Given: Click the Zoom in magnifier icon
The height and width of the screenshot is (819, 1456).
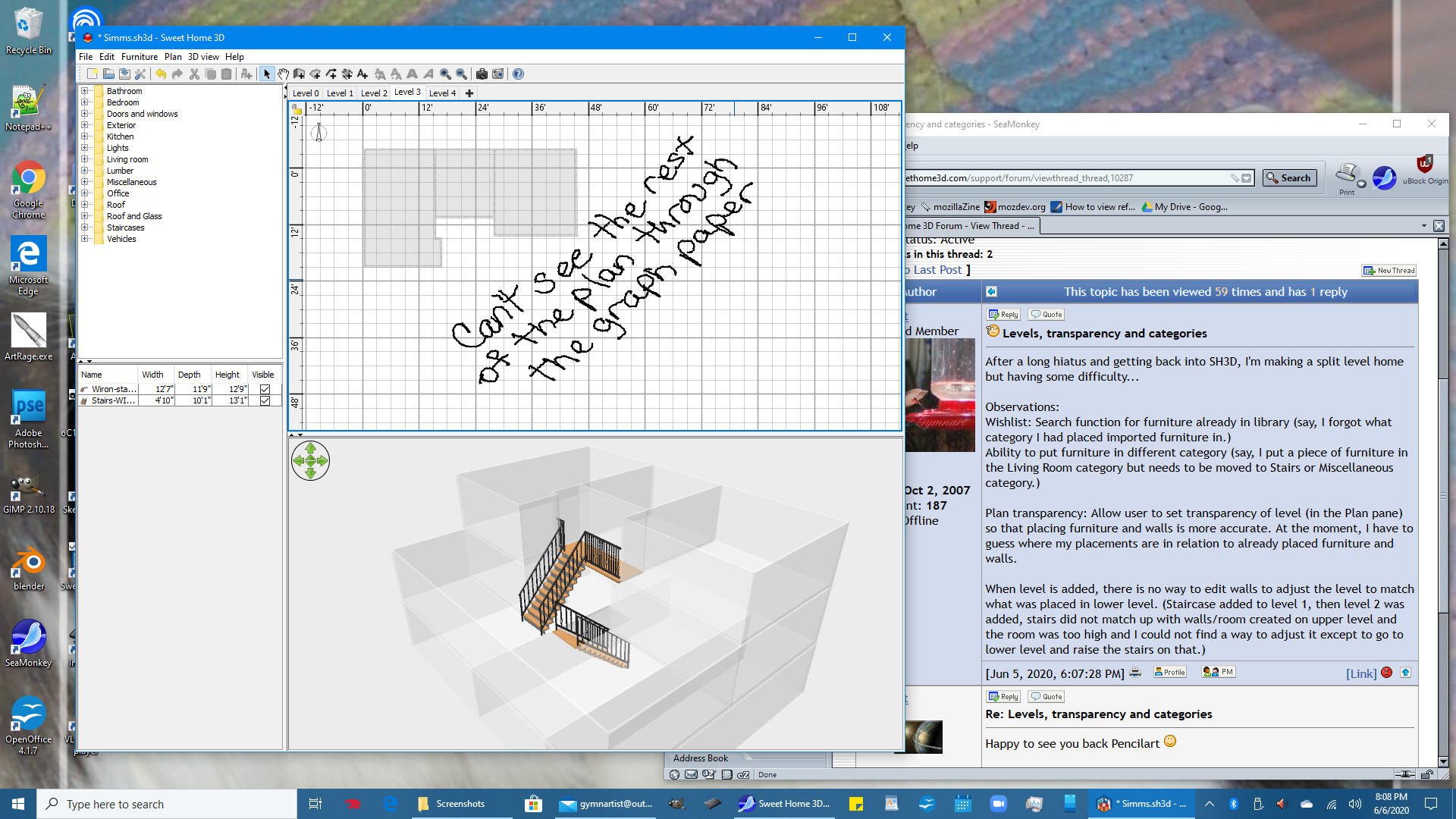Looking at the screenshot, I should (x=445, y=74).
